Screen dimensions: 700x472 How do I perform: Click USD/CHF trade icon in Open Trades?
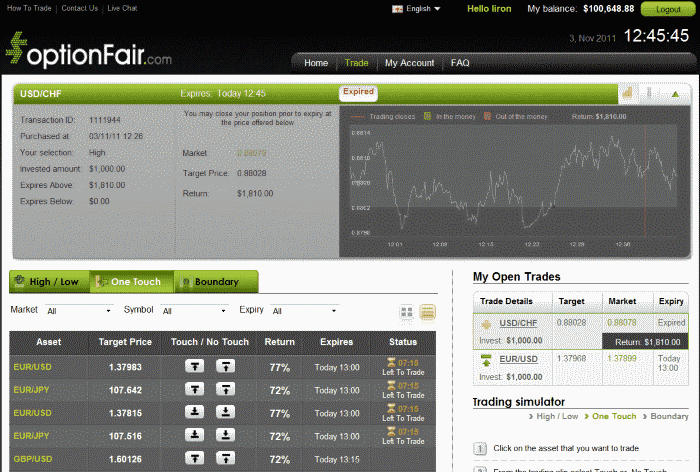click(486, 324)
